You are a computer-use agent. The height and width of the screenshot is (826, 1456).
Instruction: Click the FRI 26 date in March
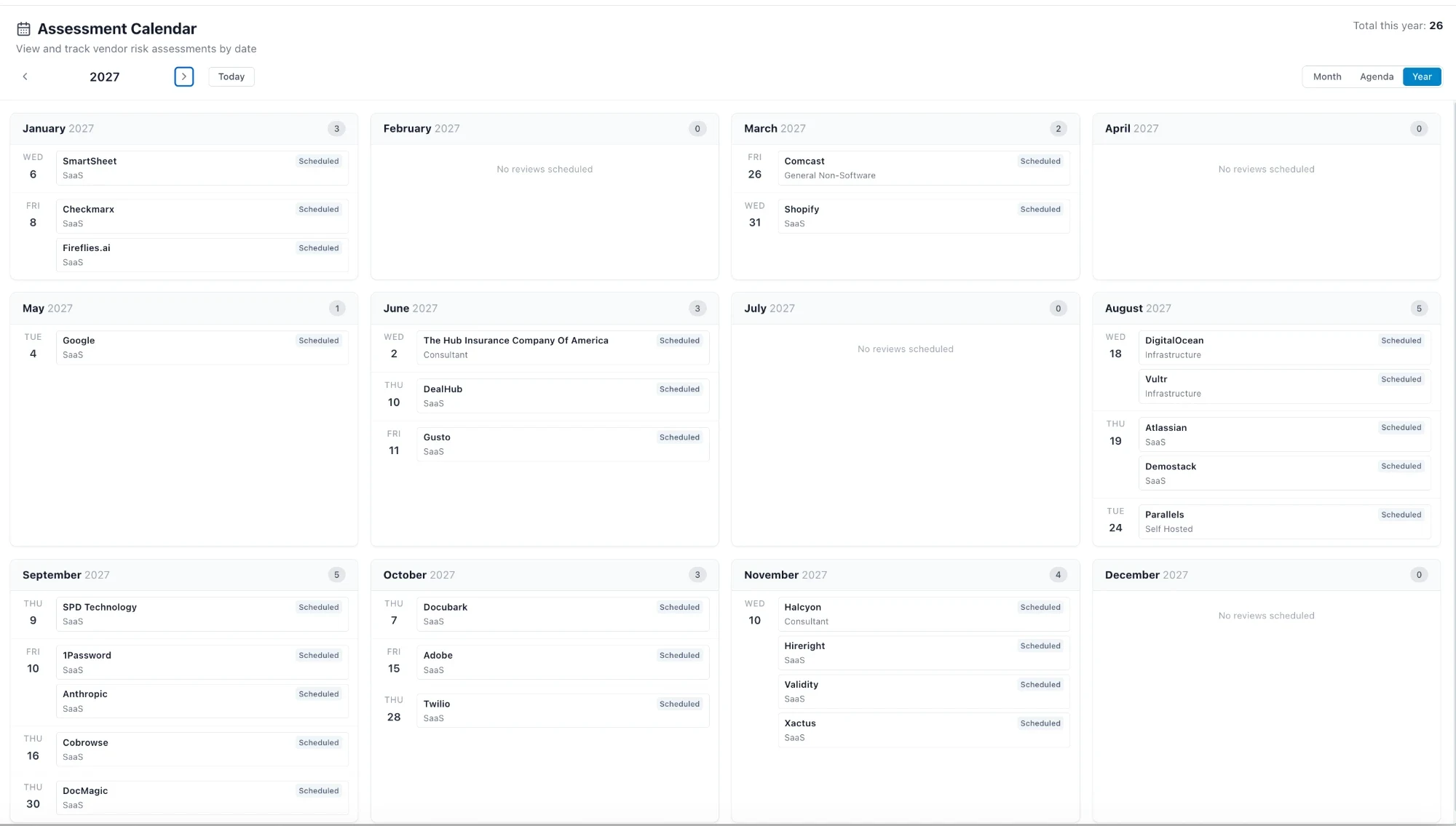pos(755,167)
